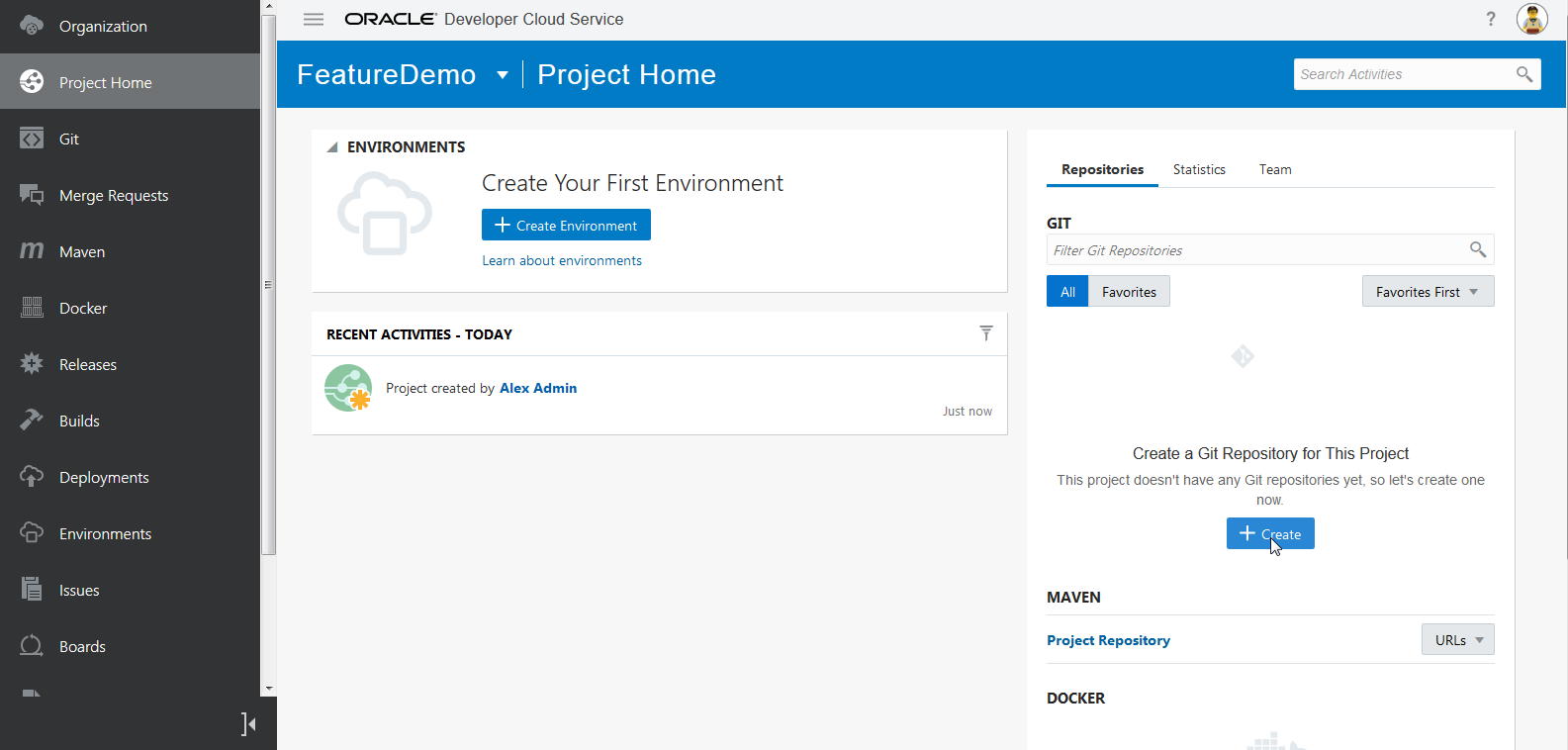Open the Team tab
This screenshot has width=1568, height=750.
coord(1275,169)
